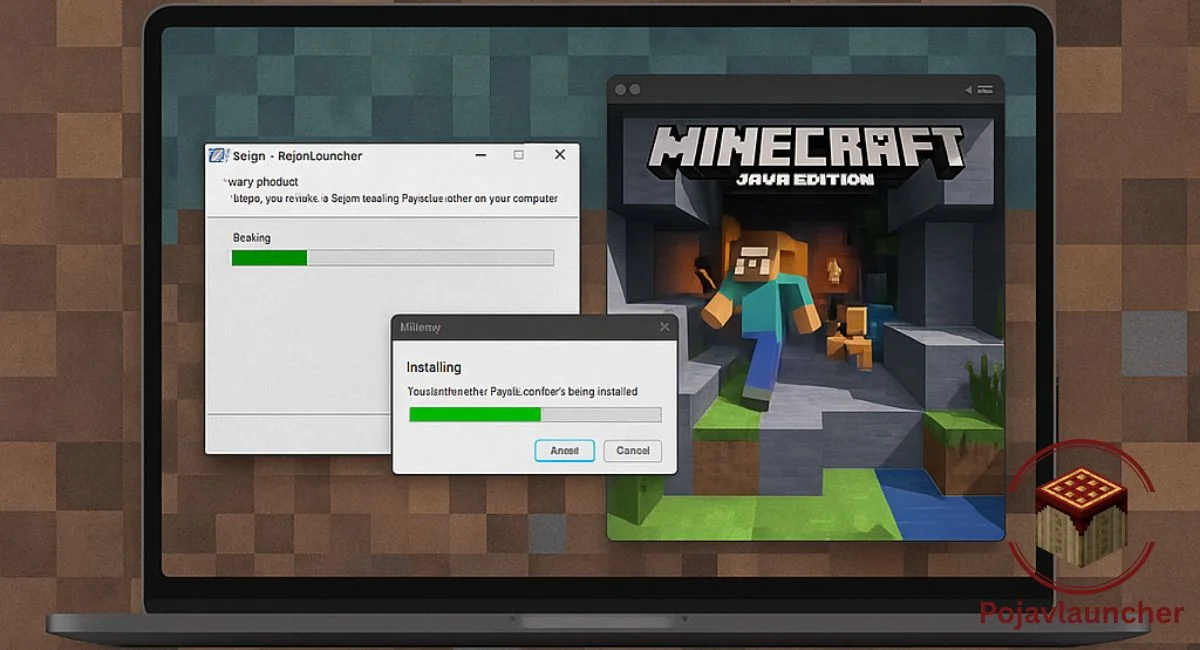Click the 'being installed' message line
Viewport: 1200px width, 650px height.
[522, 391]
